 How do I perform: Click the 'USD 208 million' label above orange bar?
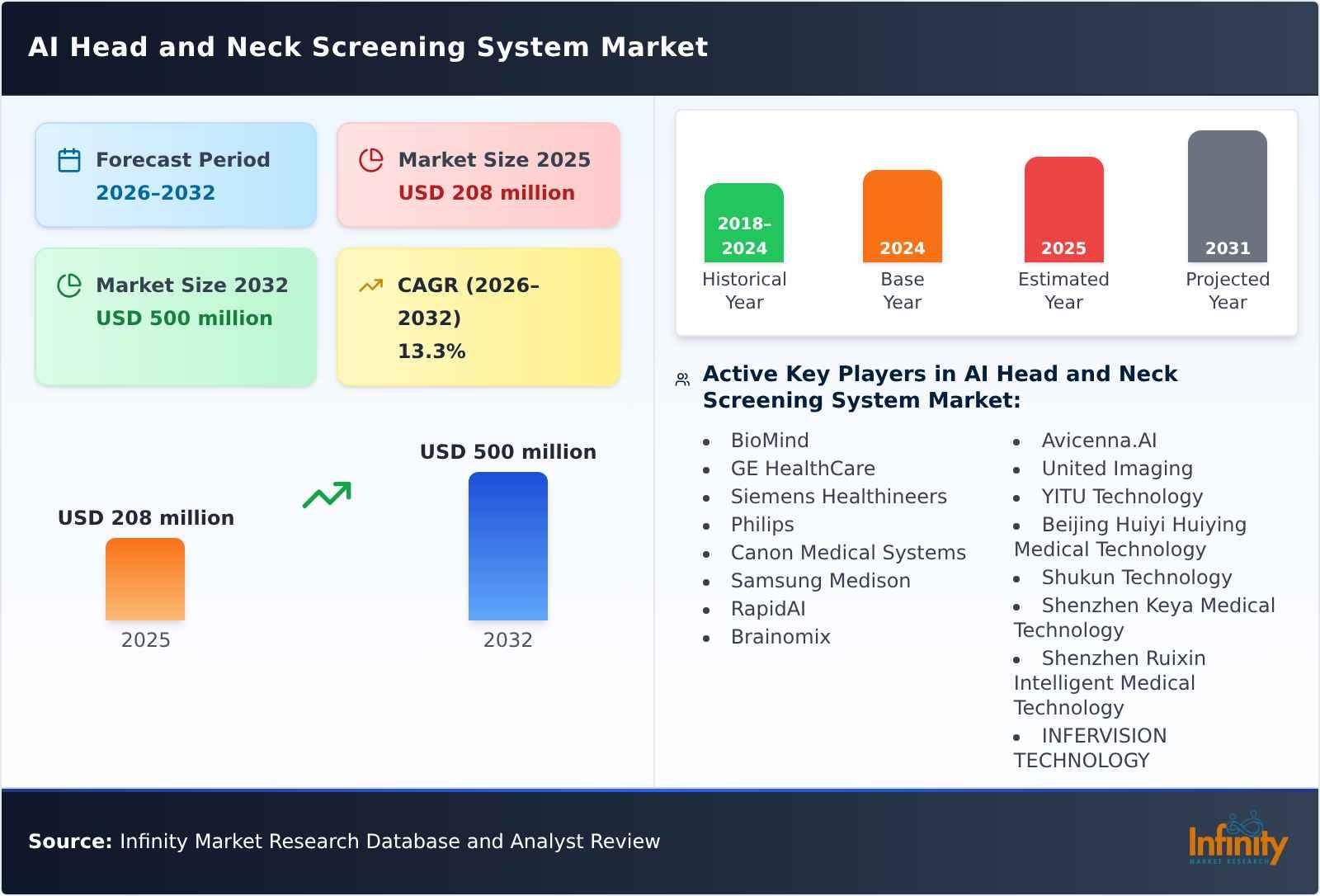146,518
